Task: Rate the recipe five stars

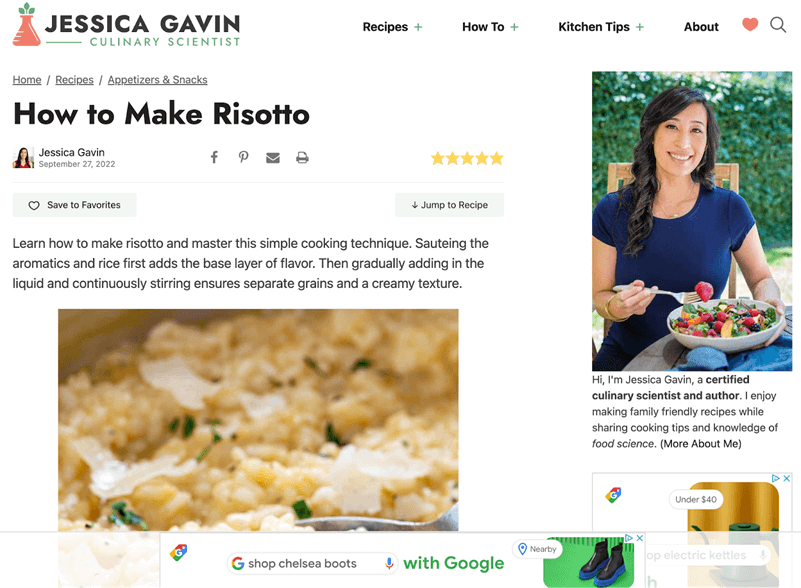Action: pyautogui.click(x=497, y=157)
